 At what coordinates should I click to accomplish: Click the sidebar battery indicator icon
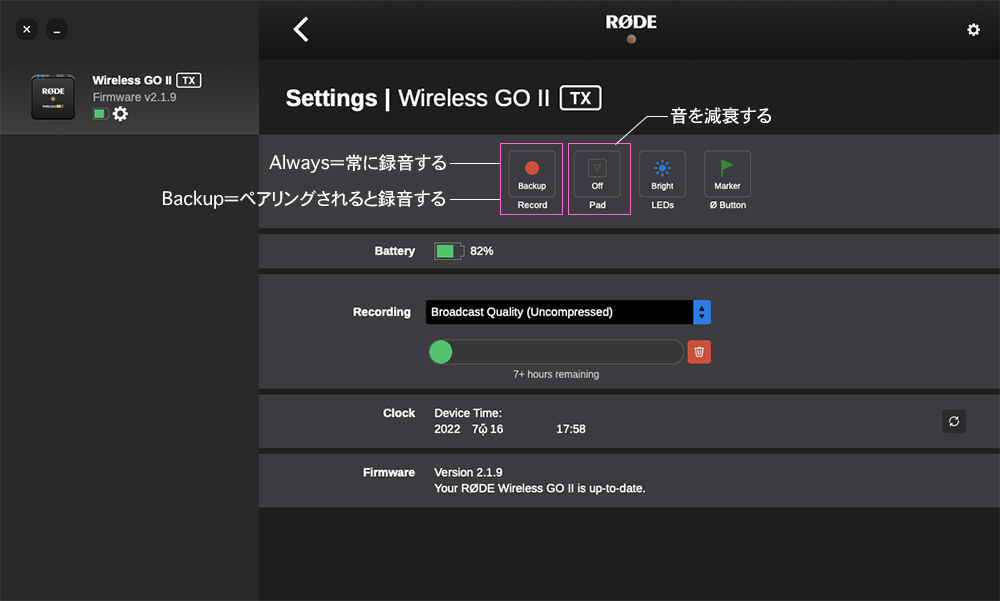pos(100,114)
